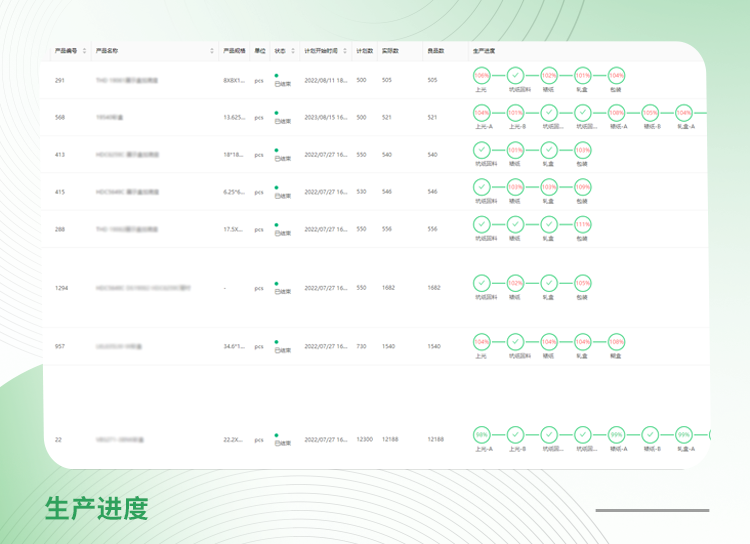Viewport: 750px width, 544px height.
Task: Sort table by 产品编号 column arrows
Action: (84, 51)
